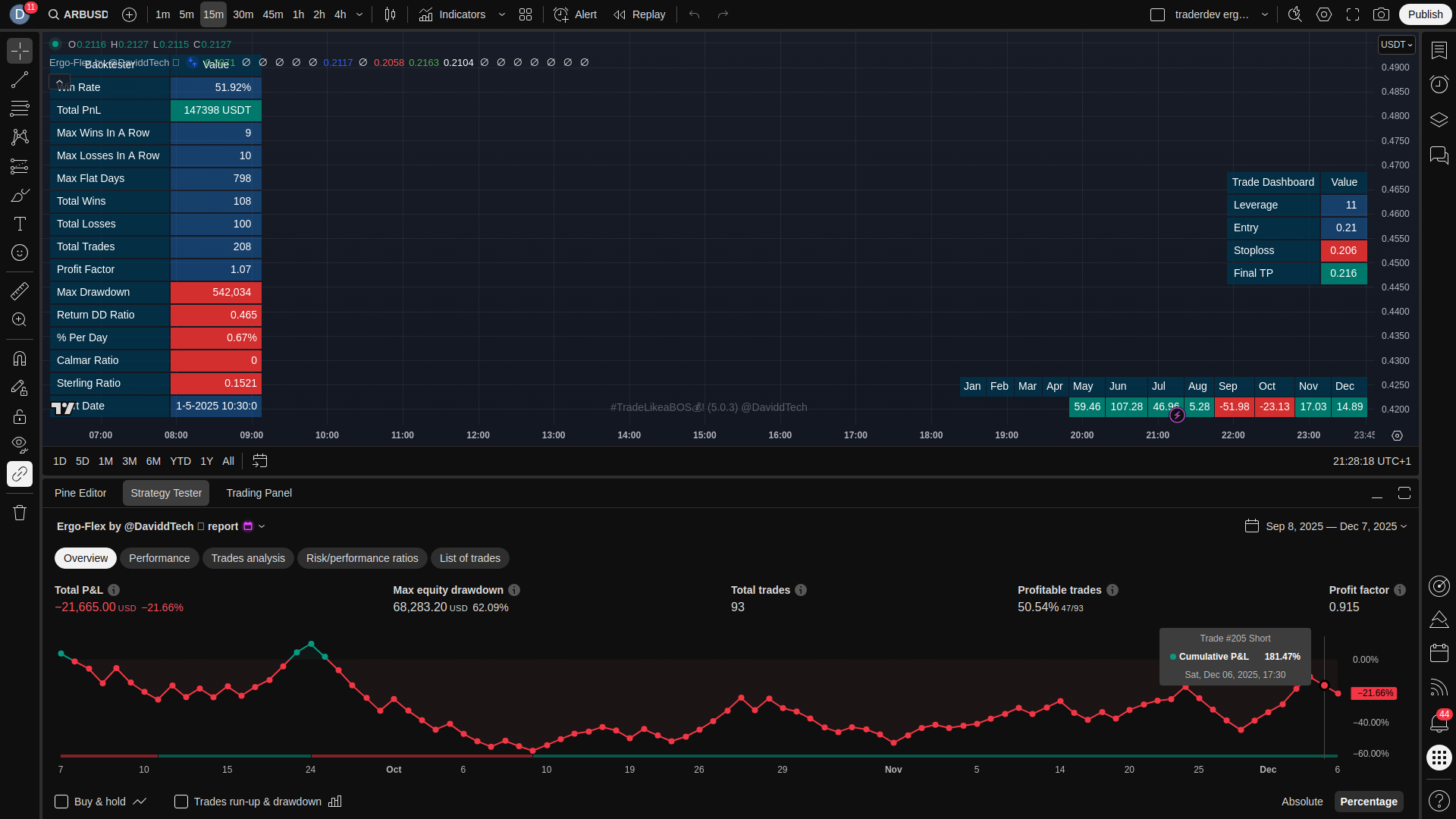Click the Publish button
This screenshot has width=1456, height=819.
click(x=1425, y=14)
